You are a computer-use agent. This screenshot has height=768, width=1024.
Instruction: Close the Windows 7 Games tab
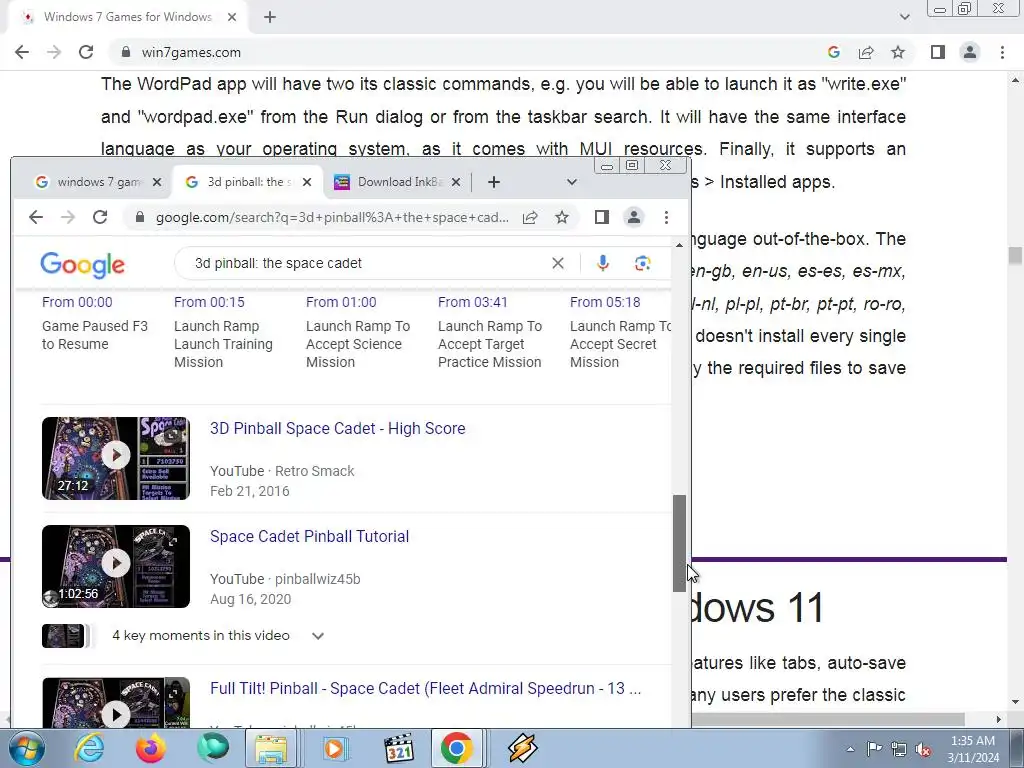(232, 17)
